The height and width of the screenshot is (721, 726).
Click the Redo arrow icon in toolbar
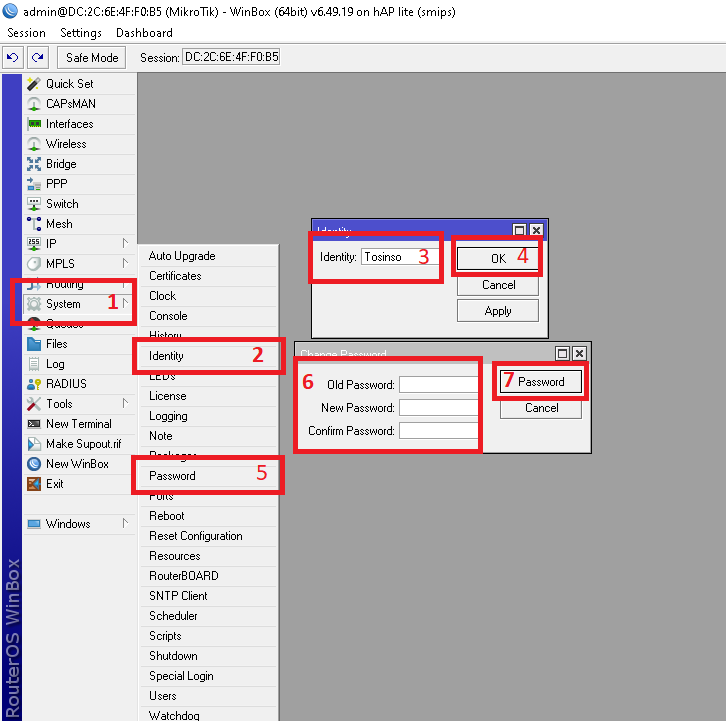point(37,58)
